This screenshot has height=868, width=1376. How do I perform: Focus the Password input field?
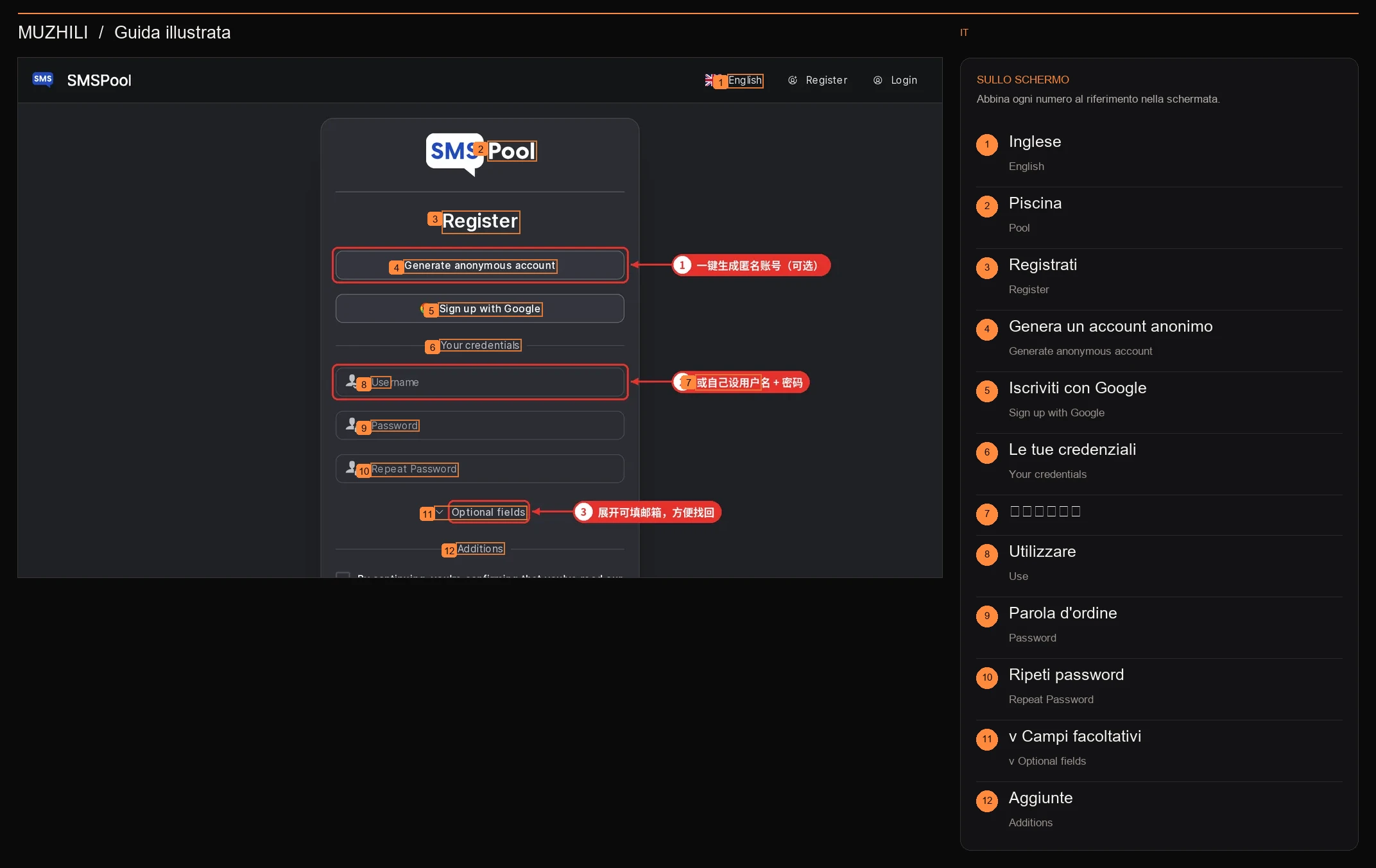pyautogui.click(x=479, y=425)
